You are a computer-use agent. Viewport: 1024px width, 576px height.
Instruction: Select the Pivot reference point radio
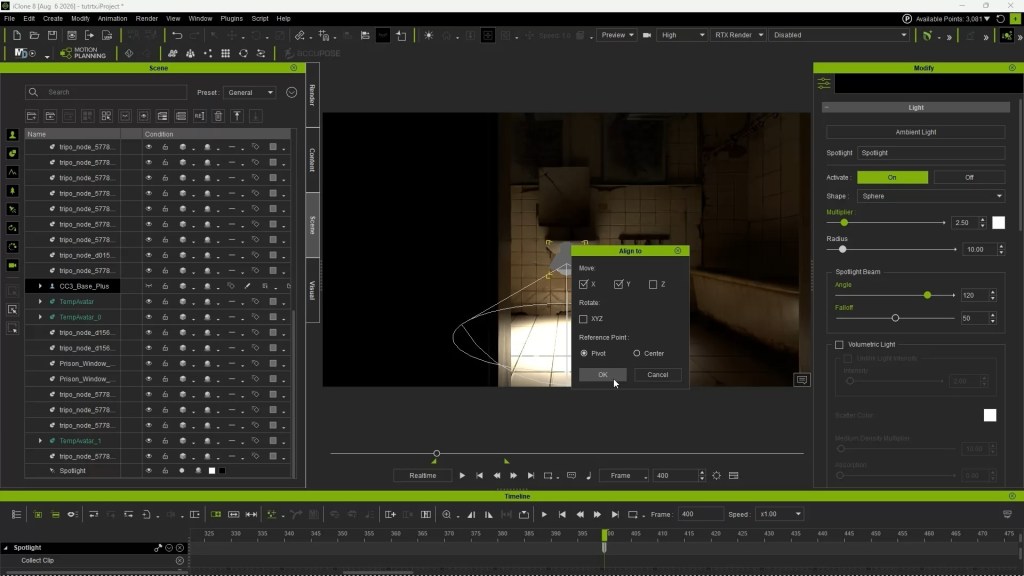point(584,353)
